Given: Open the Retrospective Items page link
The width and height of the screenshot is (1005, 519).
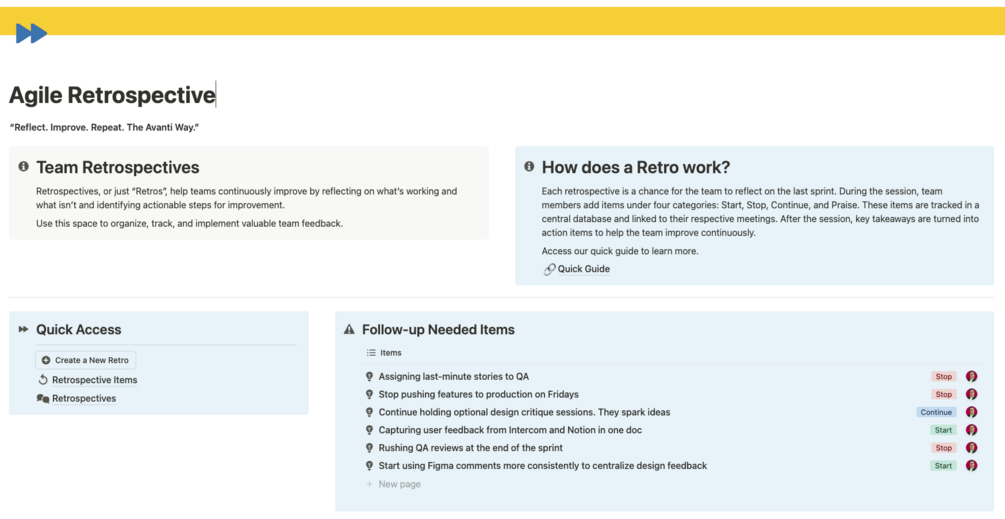Looking at the screenshot, I should [x=94, y=380].
